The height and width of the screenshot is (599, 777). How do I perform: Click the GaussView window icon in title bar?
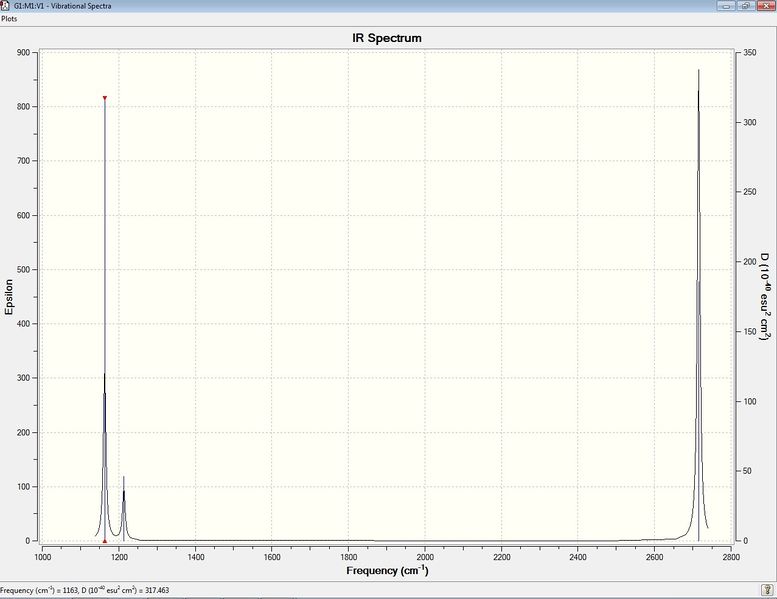pos(5,5)
